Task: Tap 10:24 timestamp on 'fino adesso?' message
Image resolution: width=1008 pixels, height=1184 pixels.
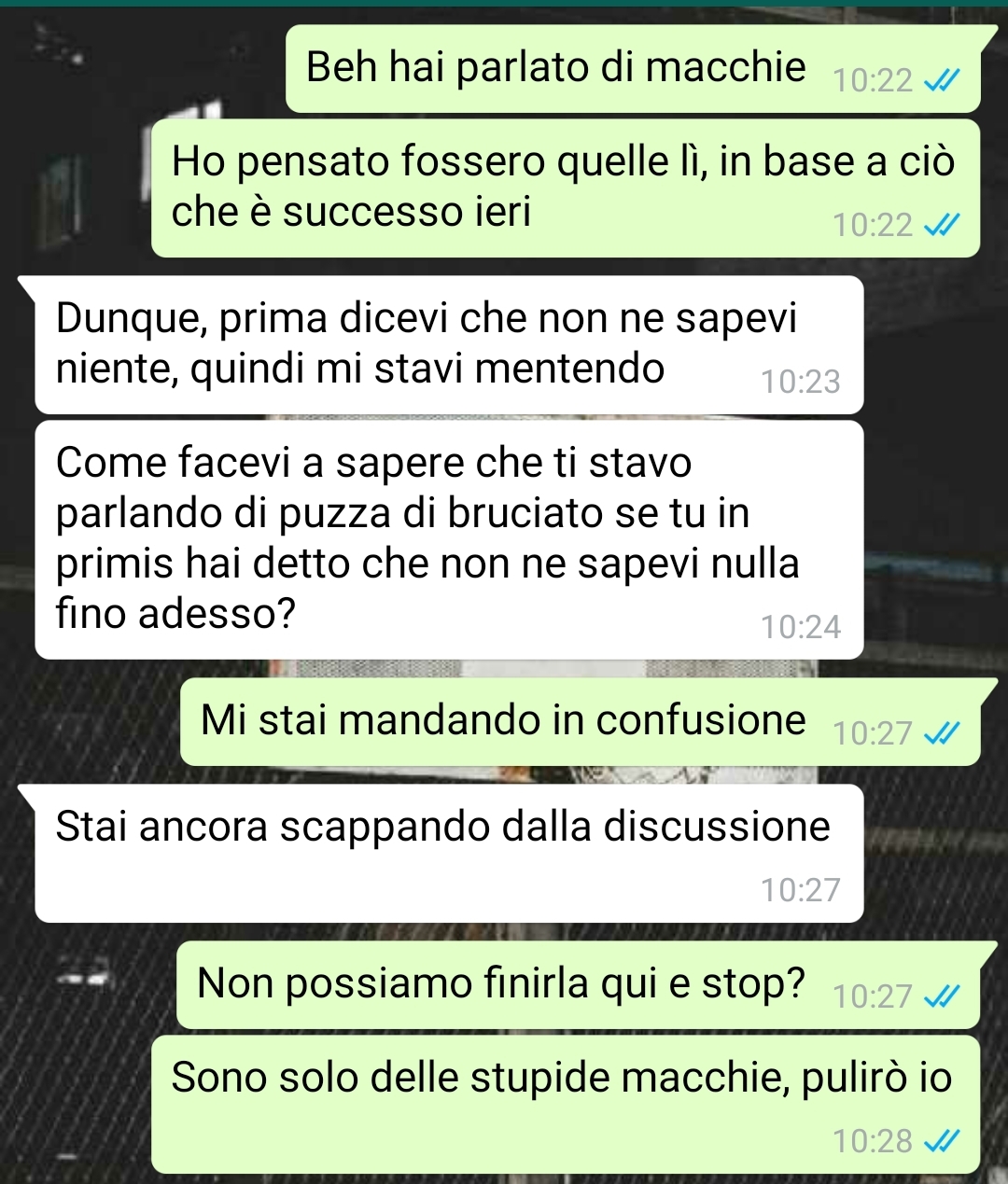Action: coord(801,627)
